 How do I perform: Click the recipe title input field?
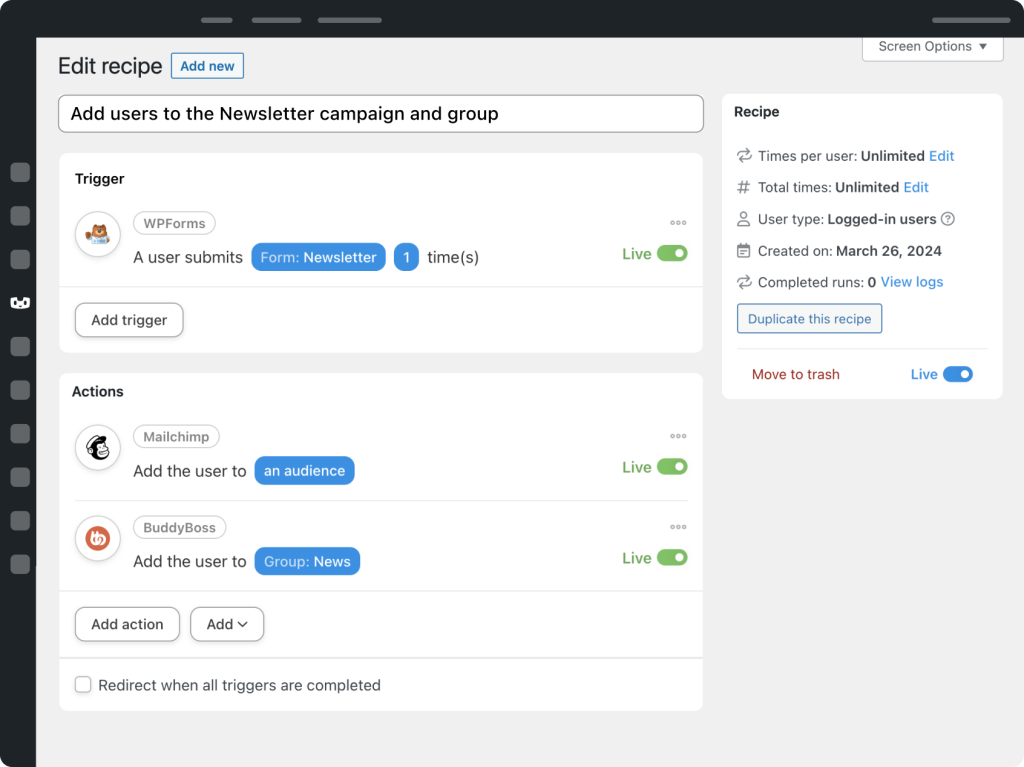coord(380,114)
